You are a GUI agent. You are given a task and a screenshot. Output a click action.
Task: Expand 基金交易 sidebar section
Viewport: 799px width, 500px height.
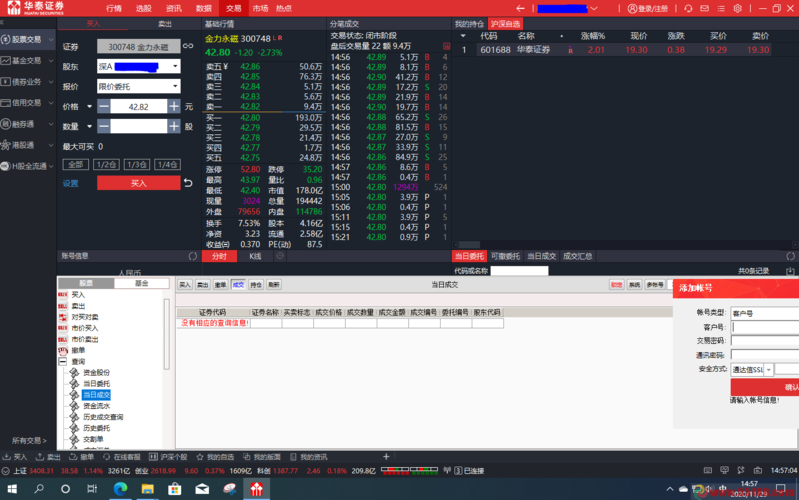tap(51, 61)
